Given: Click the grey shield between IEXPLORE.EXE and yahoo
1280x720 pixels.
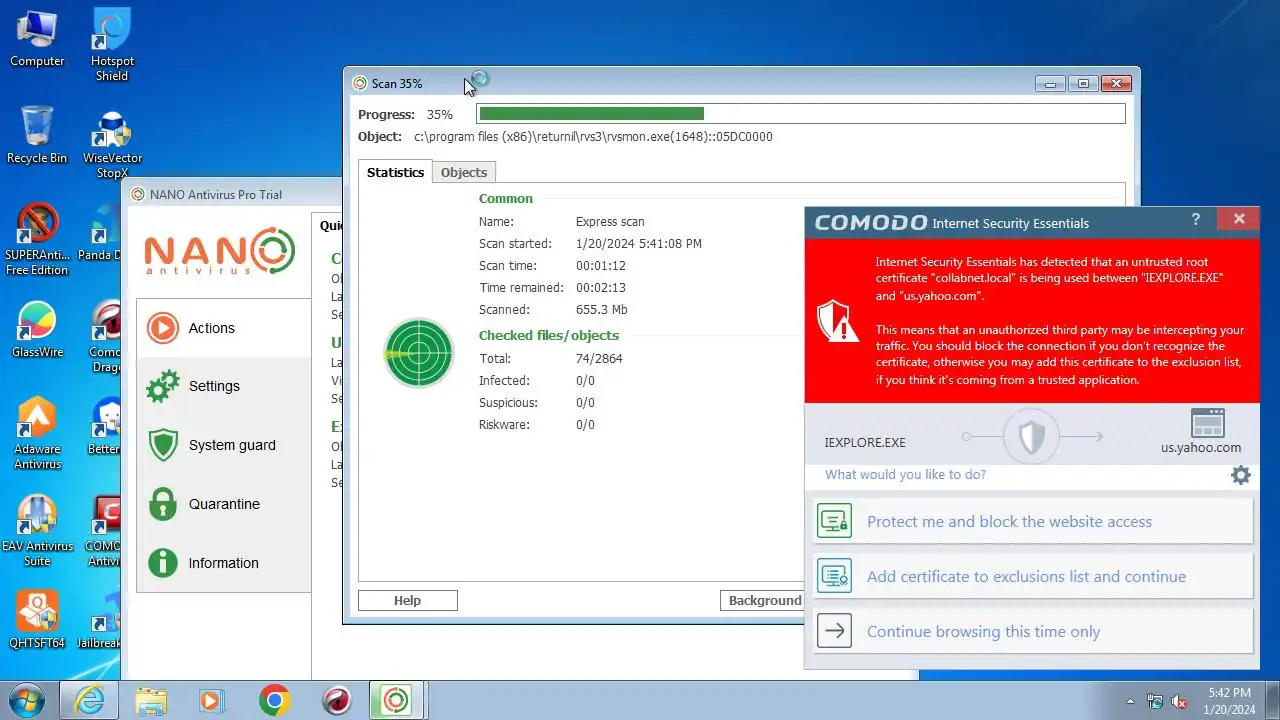Looking at the screenshot, I should (1031, 437).
